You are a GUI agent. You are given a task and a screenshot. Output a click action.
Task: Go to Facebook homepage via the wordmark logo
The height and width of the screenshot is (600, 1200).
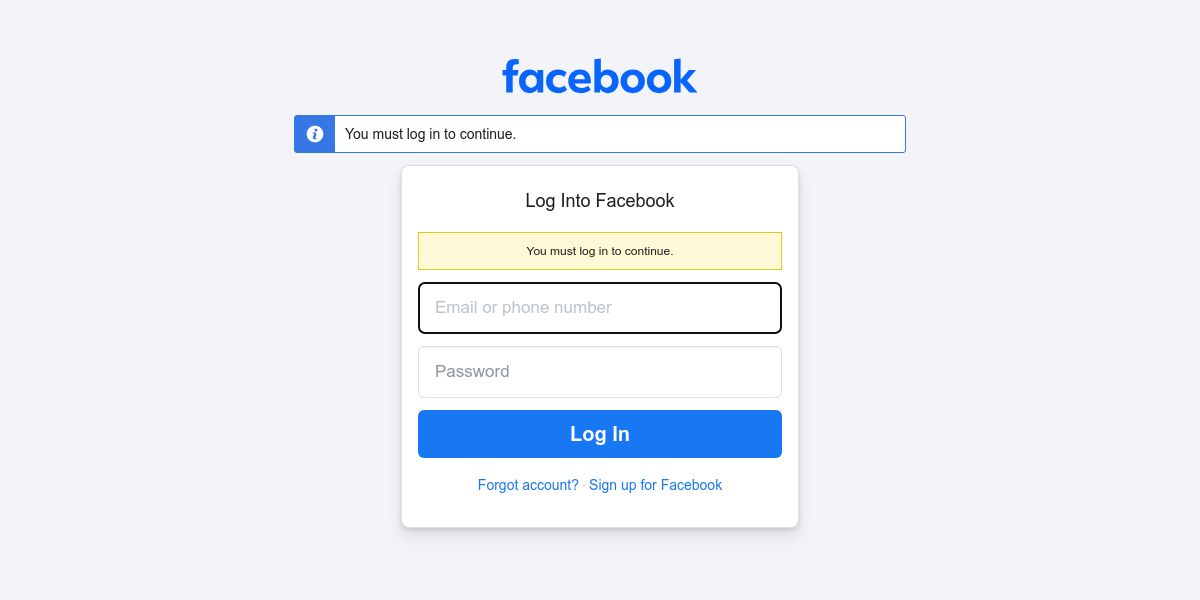tap(599, 76)
